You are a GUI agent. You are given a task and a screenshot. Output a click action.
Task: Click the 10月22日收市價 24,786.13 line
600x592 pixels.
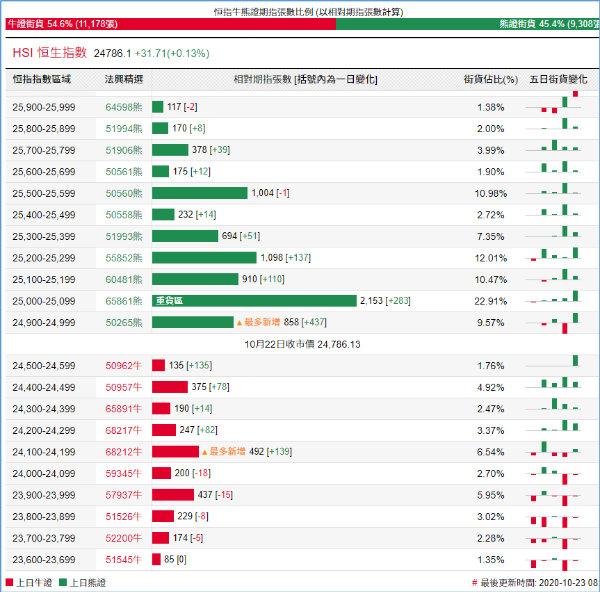302,344
